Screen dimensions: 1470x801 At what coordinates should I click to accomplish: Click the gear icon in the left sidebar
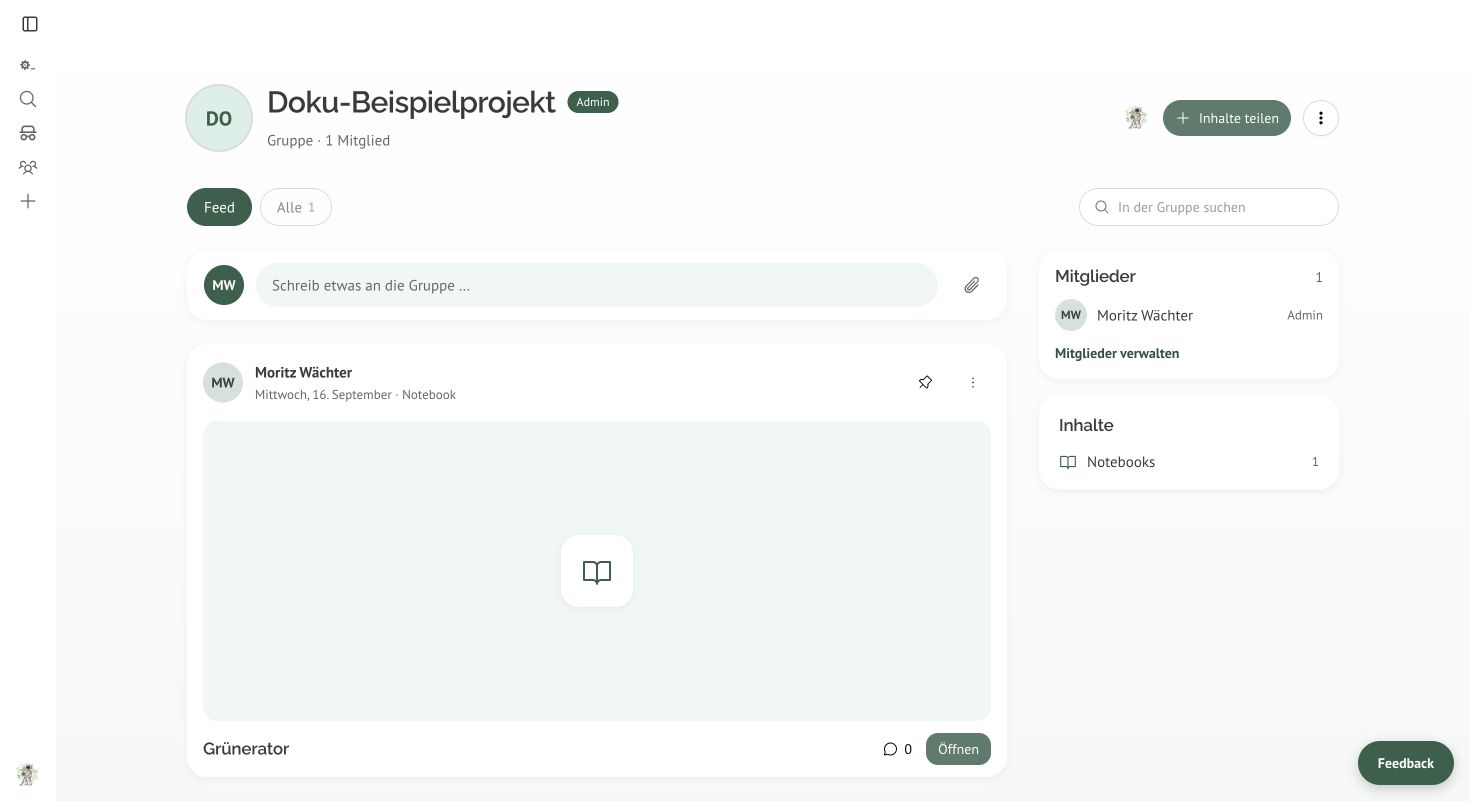28,65
